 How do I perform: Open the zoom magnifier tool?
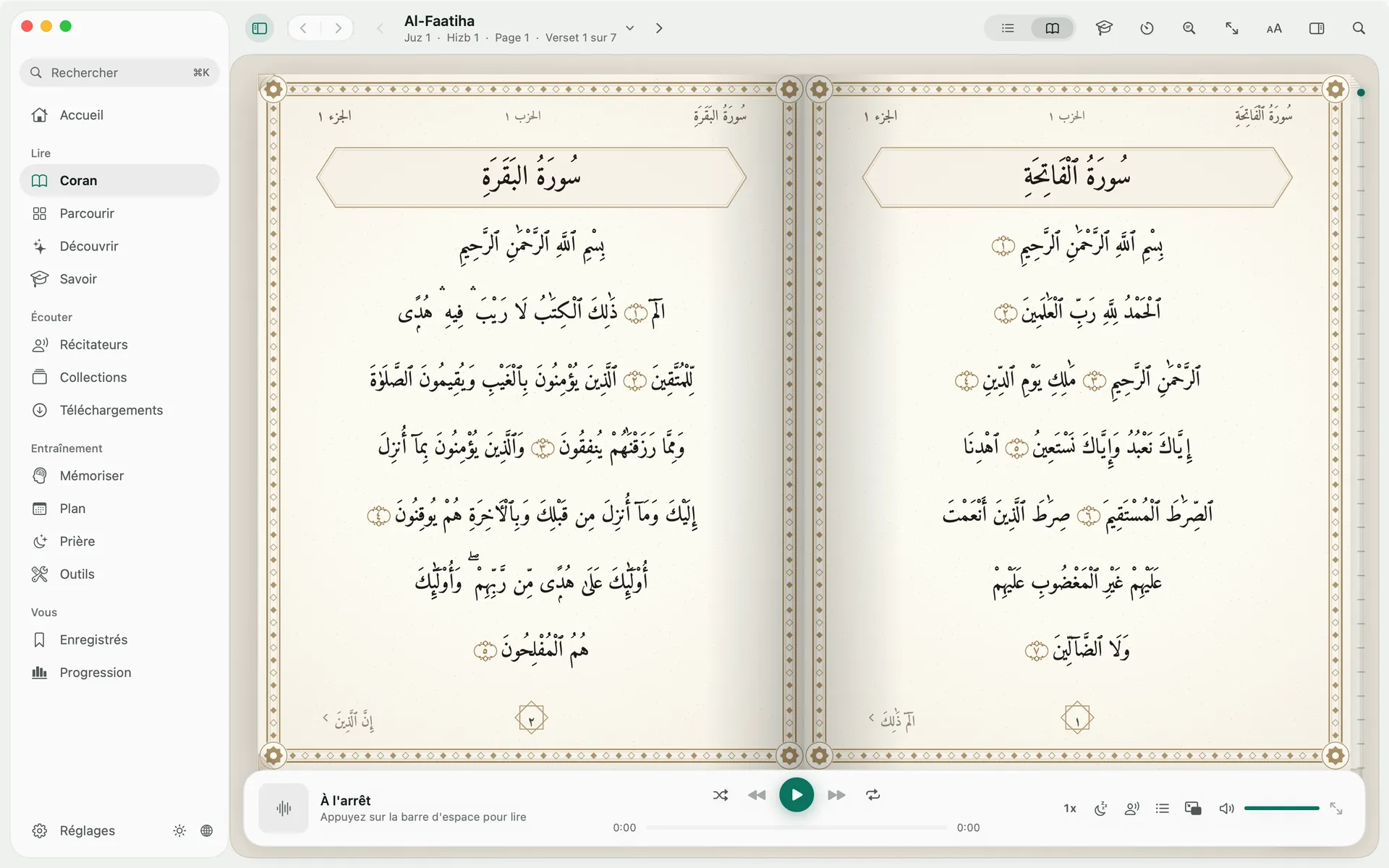point(1189,28)
